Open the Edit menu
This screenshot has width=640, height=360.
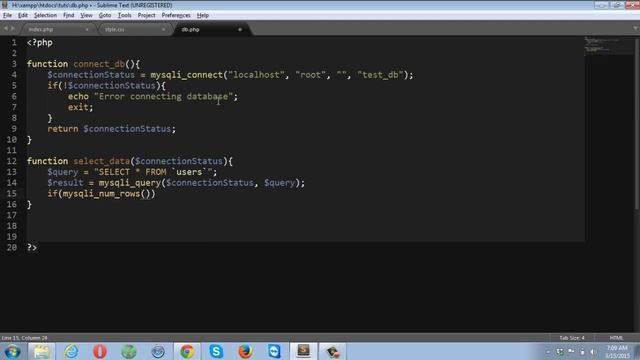click(23, 16)
